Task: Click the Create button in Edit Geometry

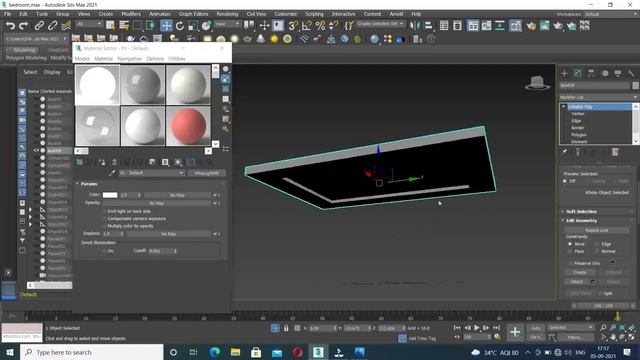Action: click(580, 272)
